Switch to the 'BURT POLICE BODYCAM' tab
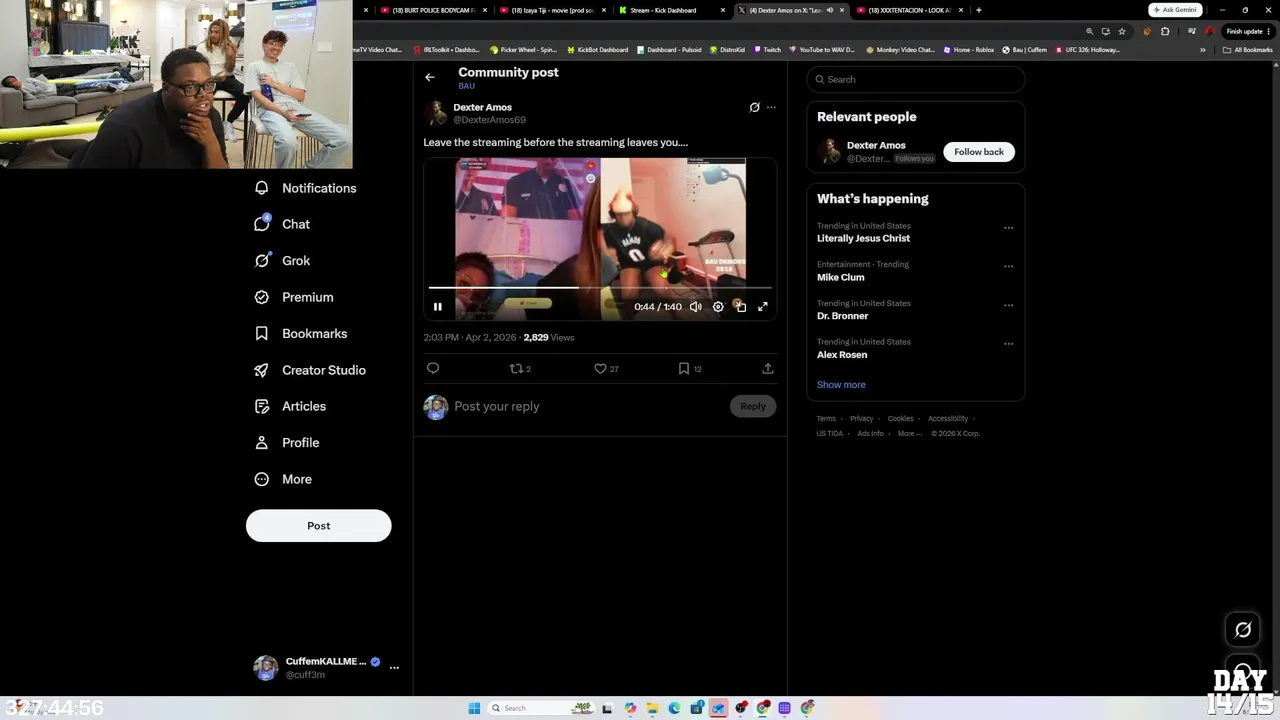The image size is (1280, 720). (433, 10)
